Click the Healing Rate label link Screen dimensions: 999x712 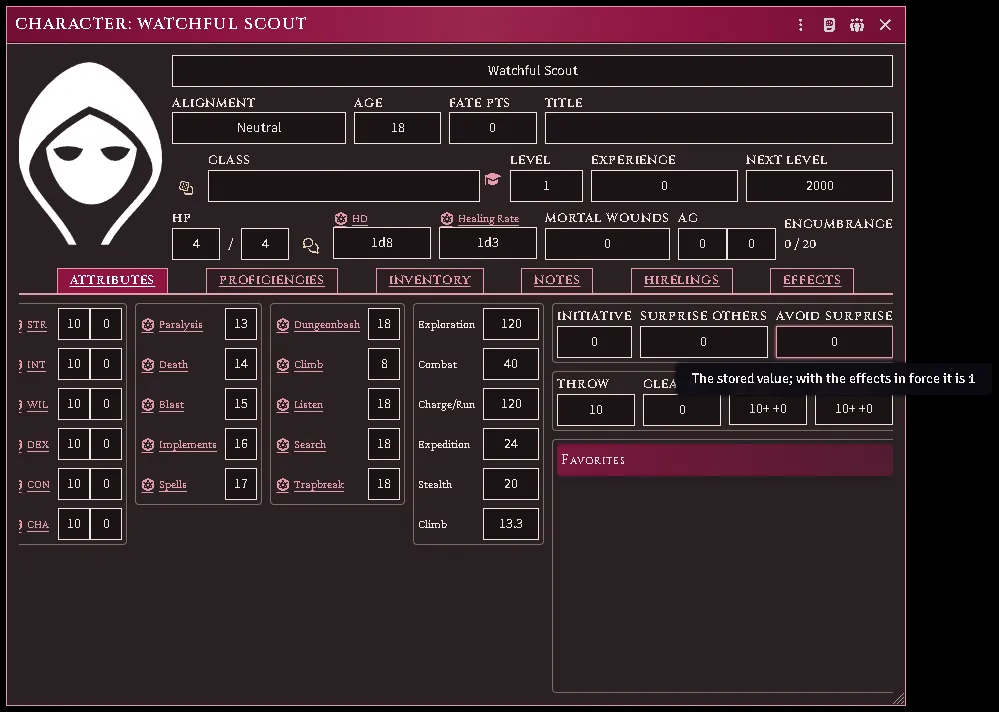489,218
